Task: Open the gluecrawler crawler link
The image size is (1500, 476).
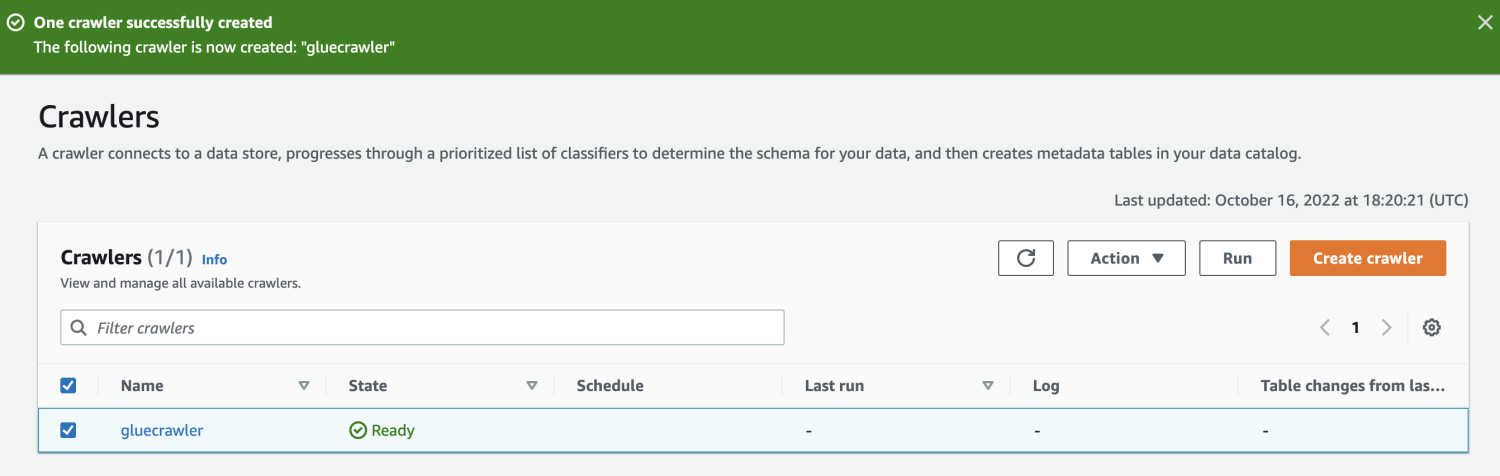Action: (162, 430)
